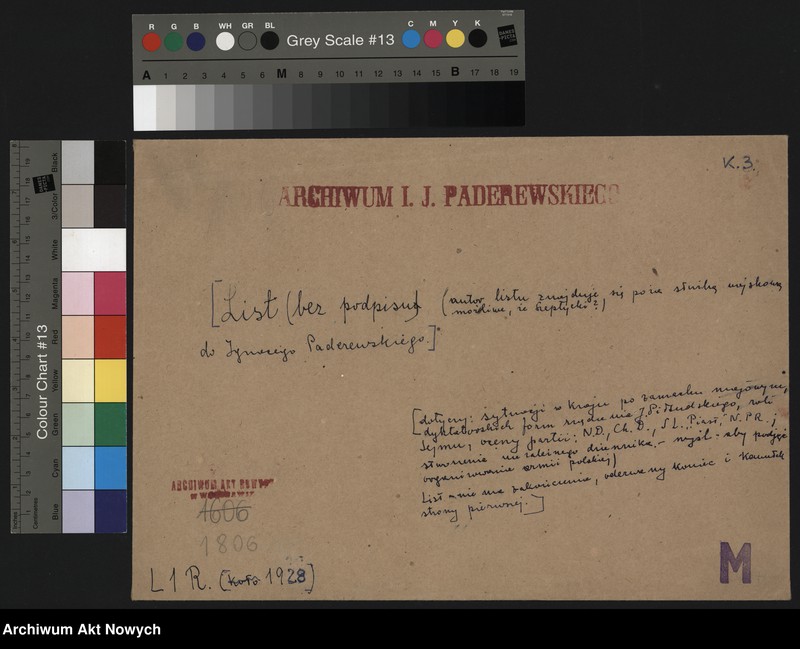Click the crossed-out number '1606'
This screenshot has height=649, width=800.
pos(224,512)
